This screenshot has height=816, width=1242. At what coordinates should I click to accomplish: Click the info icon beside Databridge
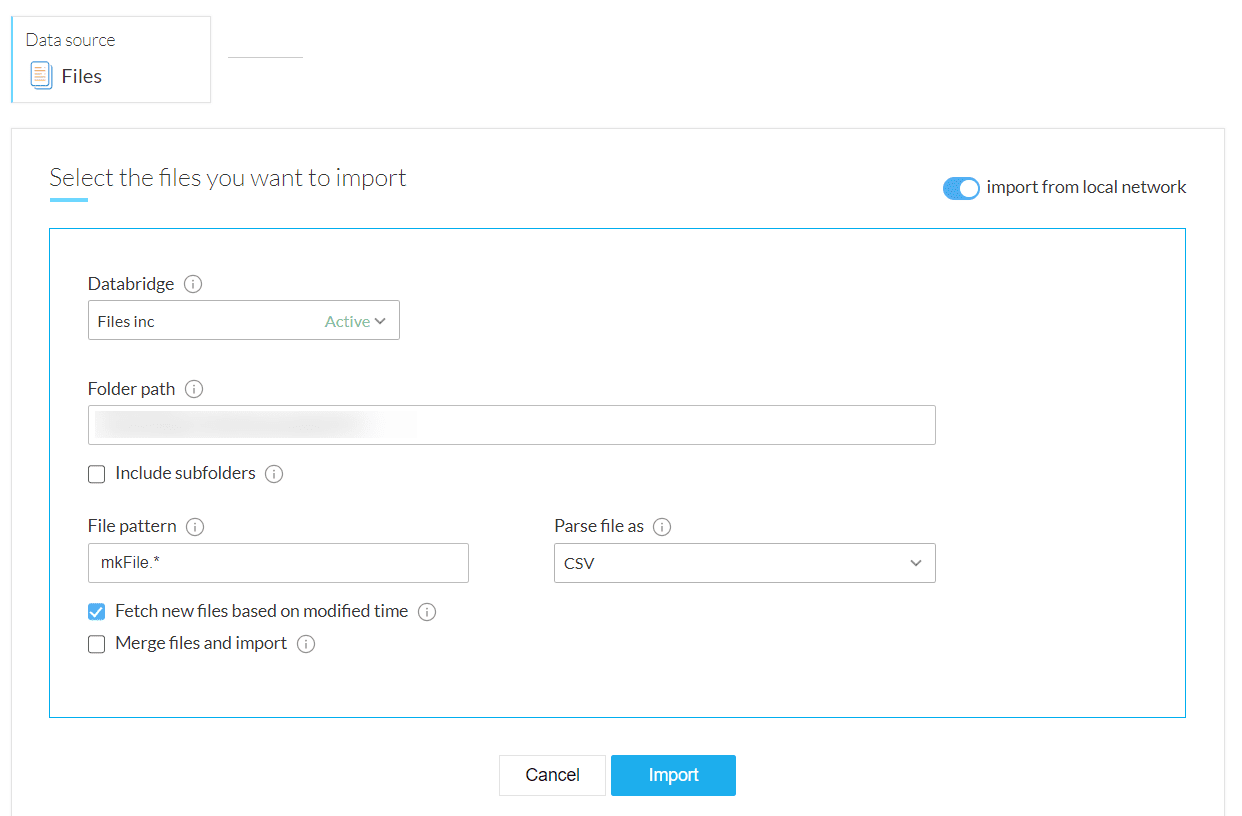coord(193,284)
